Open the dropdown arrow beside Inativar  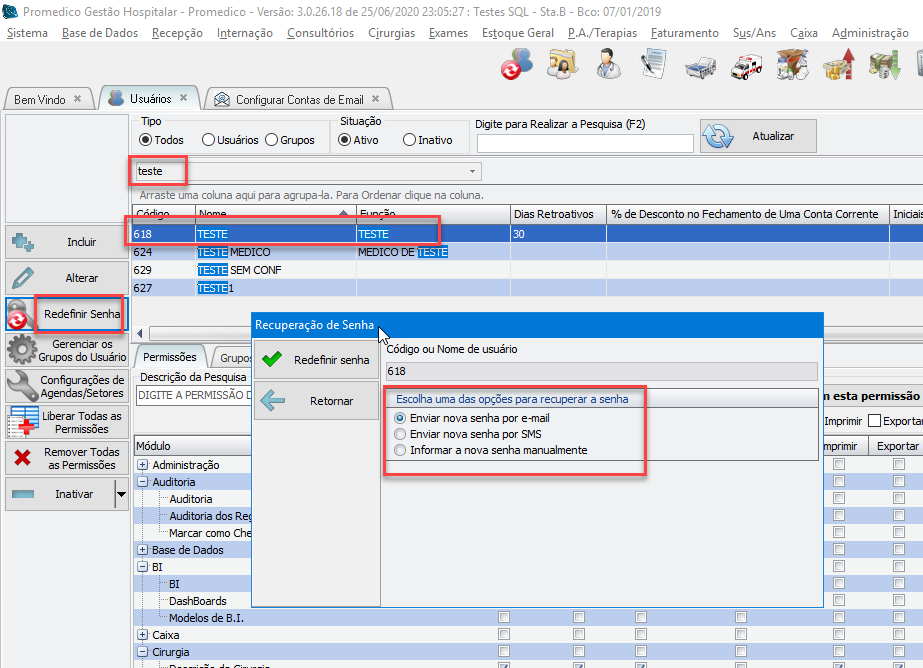click(x=121, y=494)
